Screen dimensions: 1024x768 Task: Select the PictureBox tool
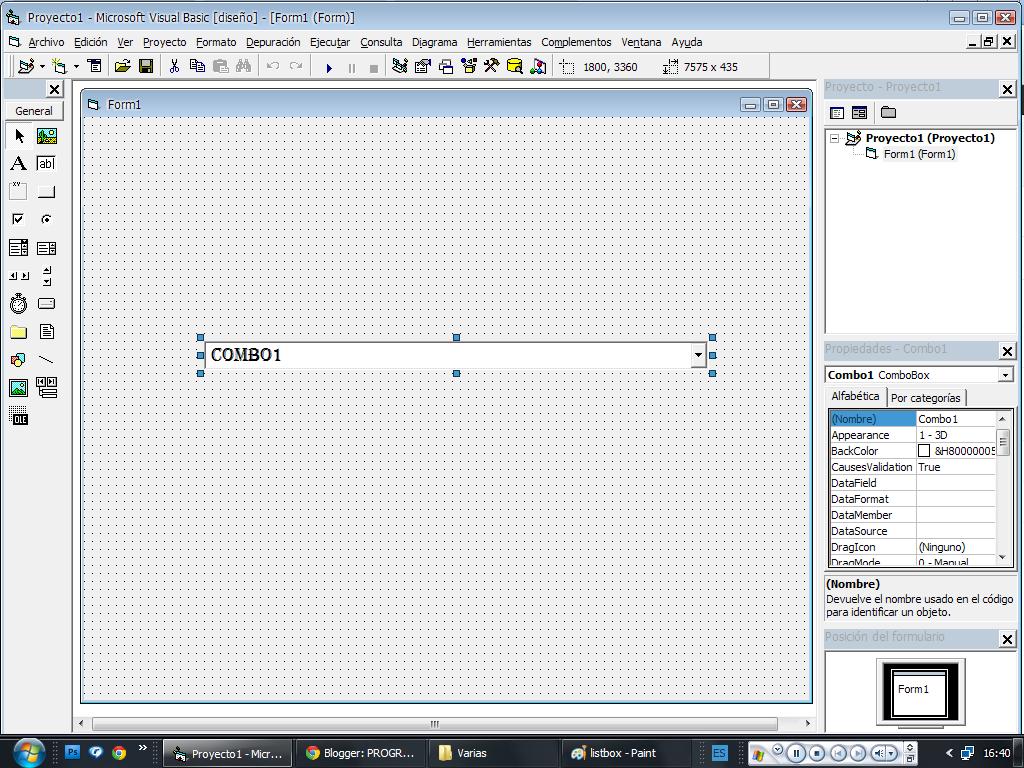[47, 136]
